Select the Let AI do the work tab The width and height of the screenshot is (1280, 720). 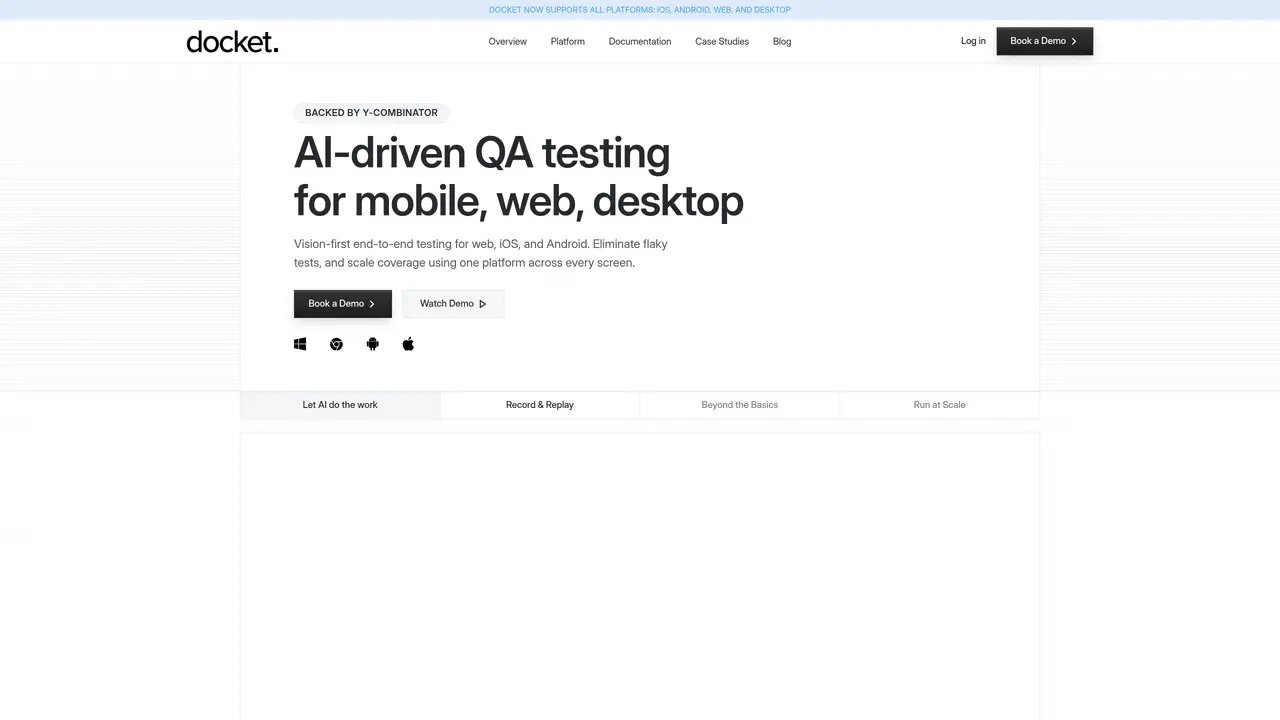pyautogui.click(x=340, y=405)
